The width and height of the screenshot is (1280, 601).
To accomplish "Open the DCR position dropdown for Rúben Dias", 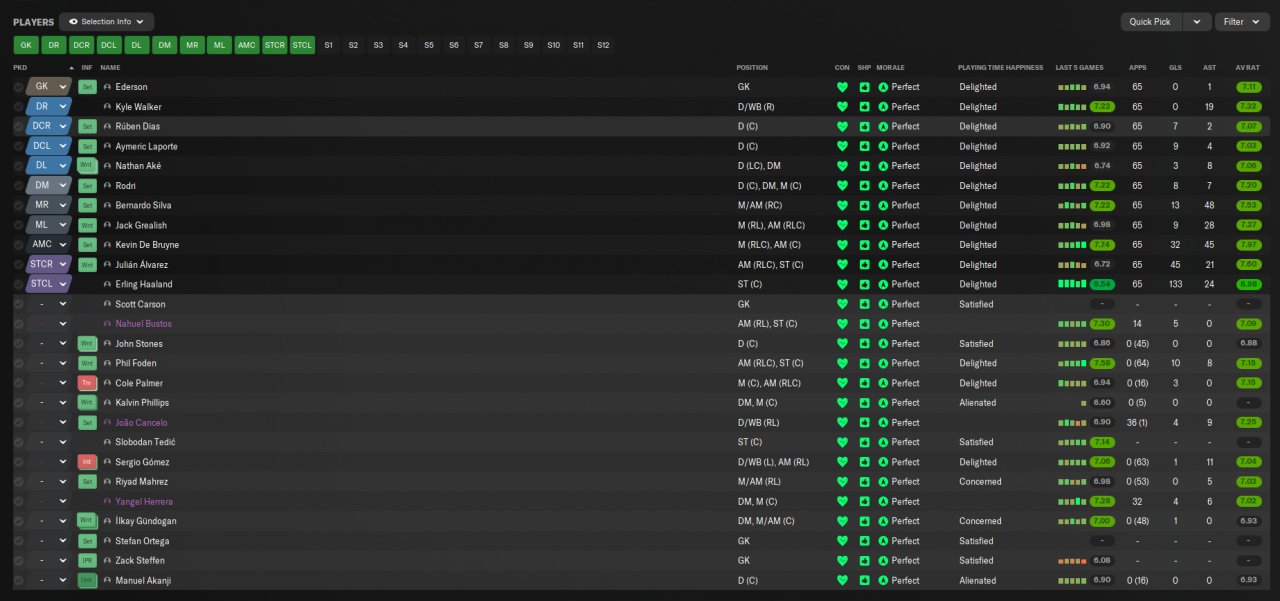I will click(x=50, y=127).
